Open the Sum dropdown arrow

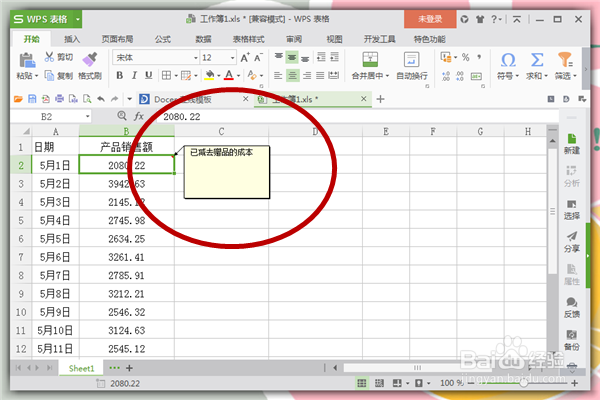pyautogui.click(x=546, y=76)
